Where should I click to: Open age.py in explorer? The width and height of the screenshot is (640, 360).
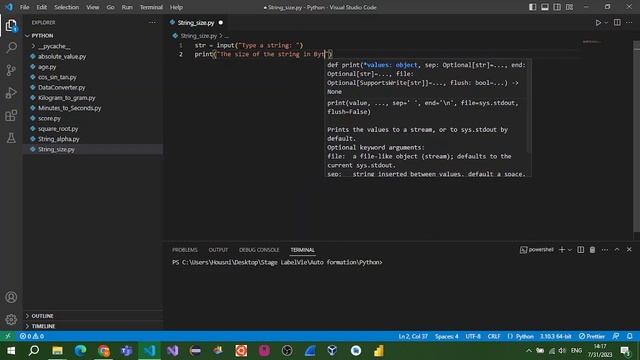click(x=47, y=67)
